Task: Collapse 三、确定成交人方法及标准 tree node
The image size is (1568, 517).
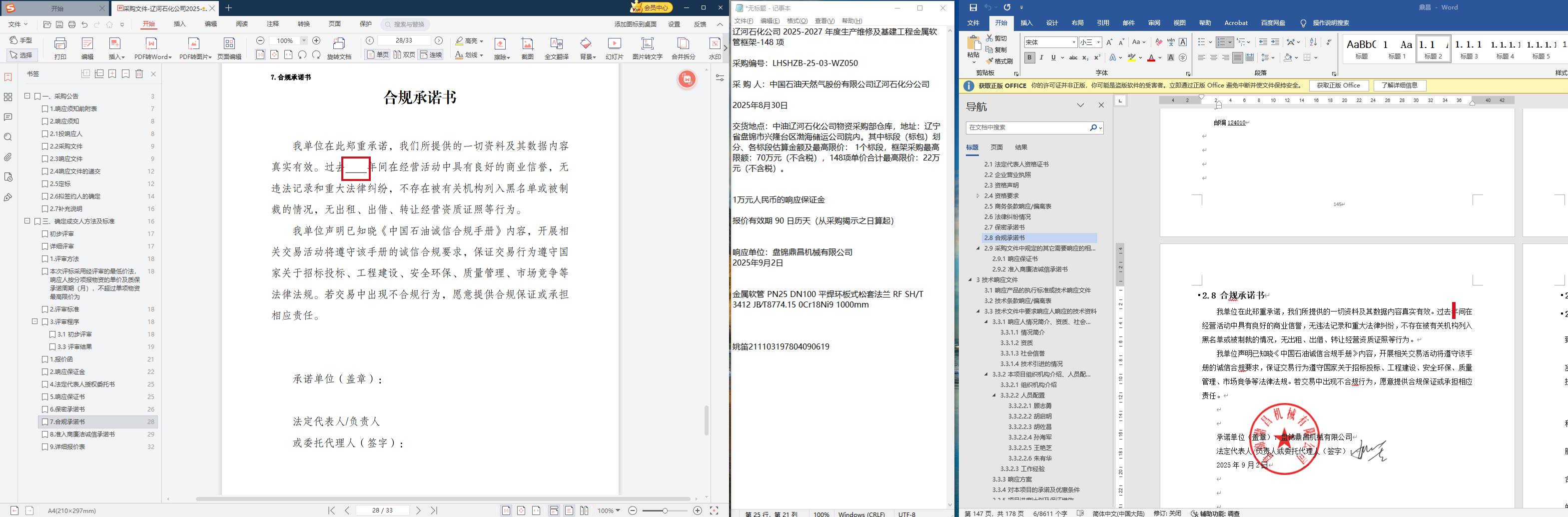Action: (x=27, y=221)
